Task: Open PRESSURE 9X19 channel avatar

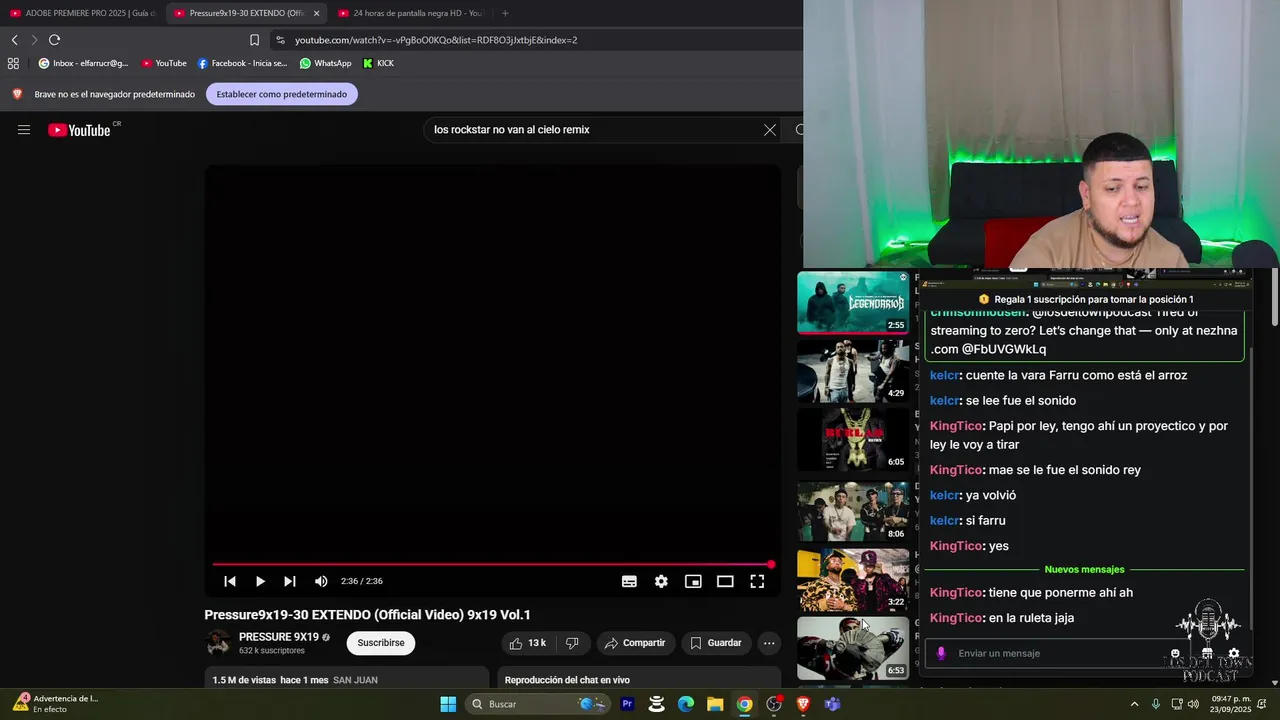Action: tap(218, 643)
